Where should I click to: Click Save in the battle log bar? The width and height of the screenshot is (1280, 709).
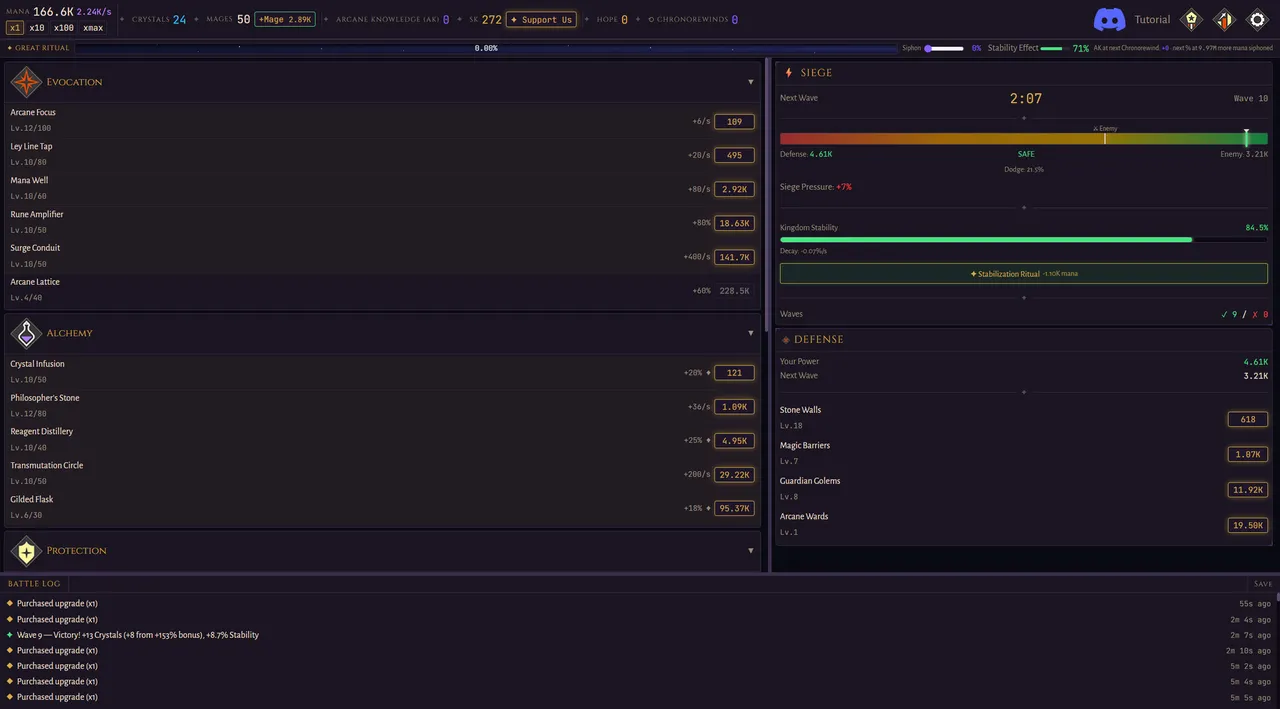point(1263,584)
